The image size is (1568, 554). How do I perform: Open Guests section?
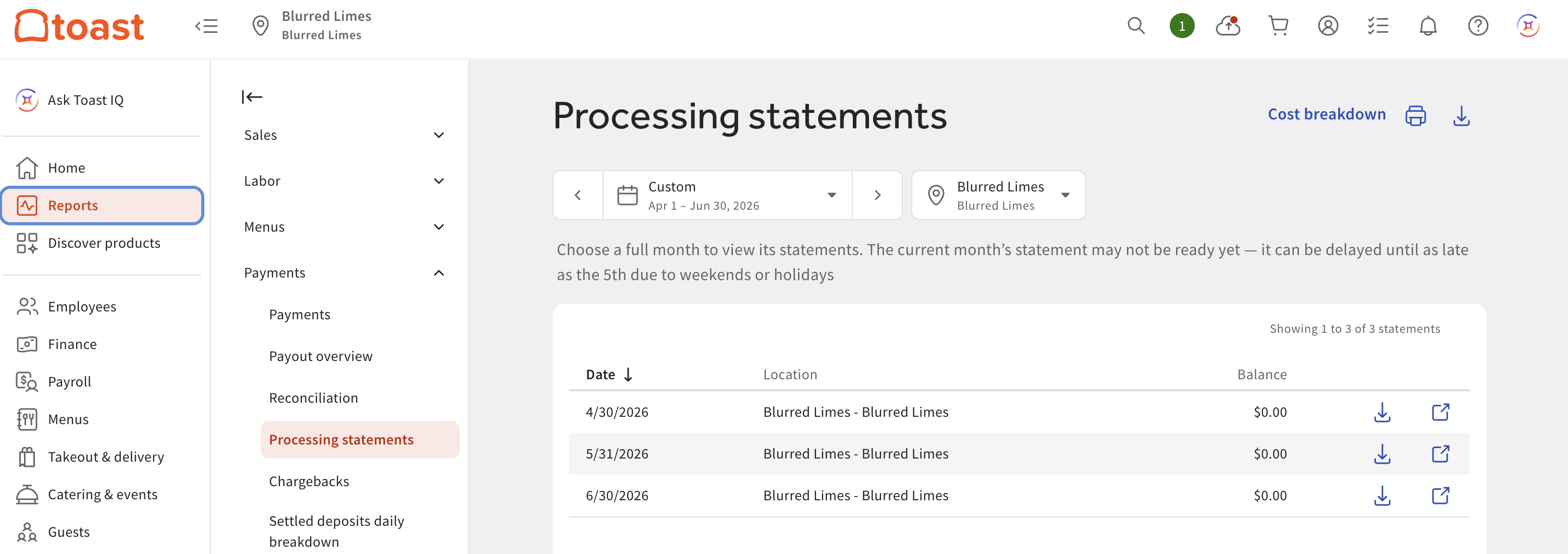(102, 532)
